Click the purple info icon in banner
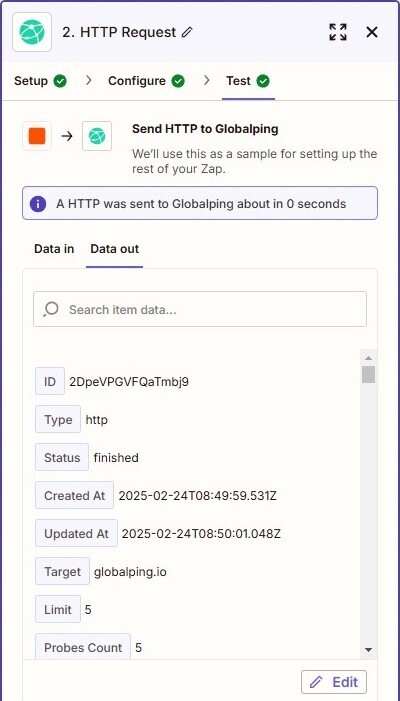The width and height of the screenshot is (400, 701). tap(38, 204)
